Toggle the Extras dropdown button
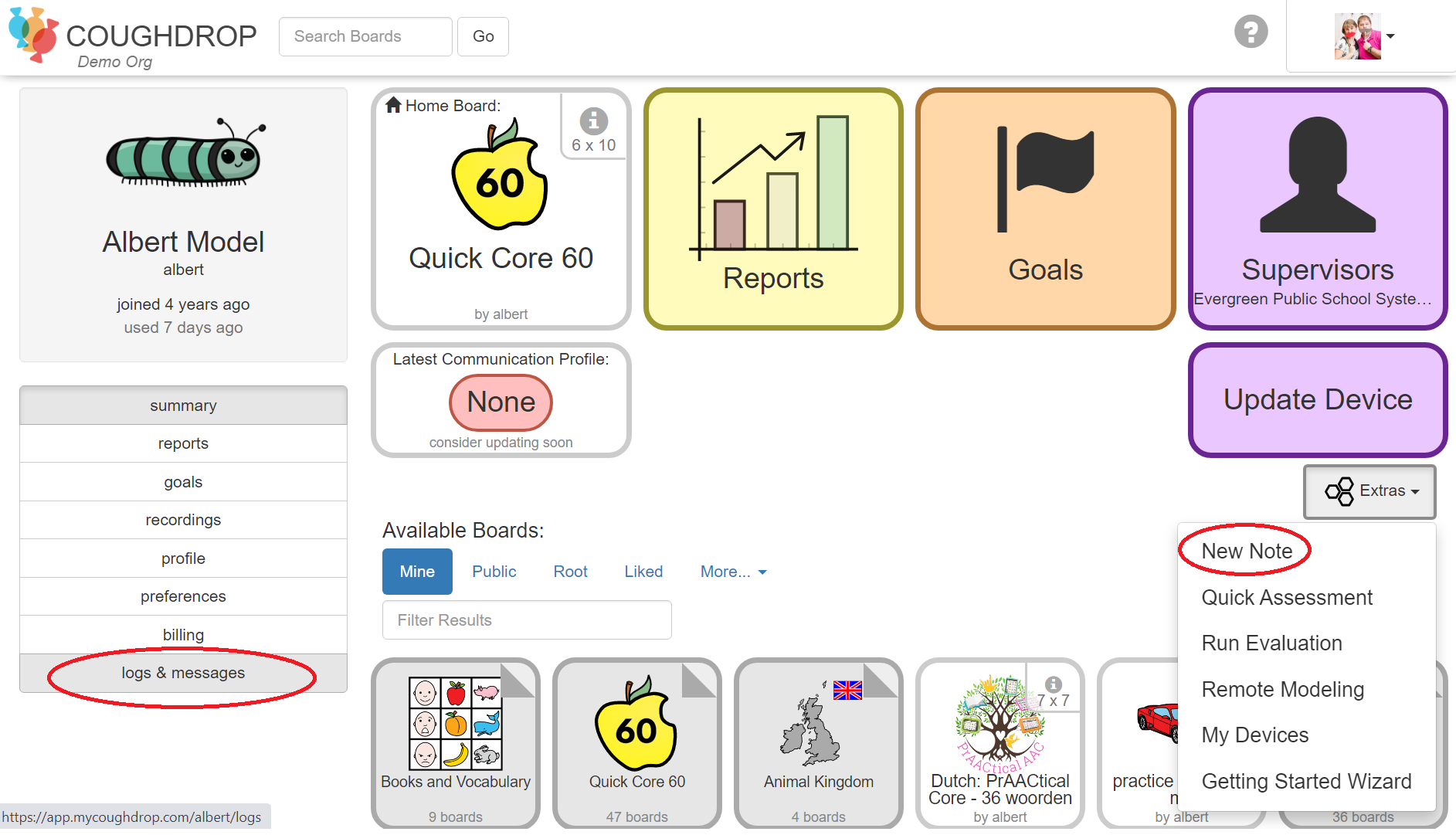 1369,491
